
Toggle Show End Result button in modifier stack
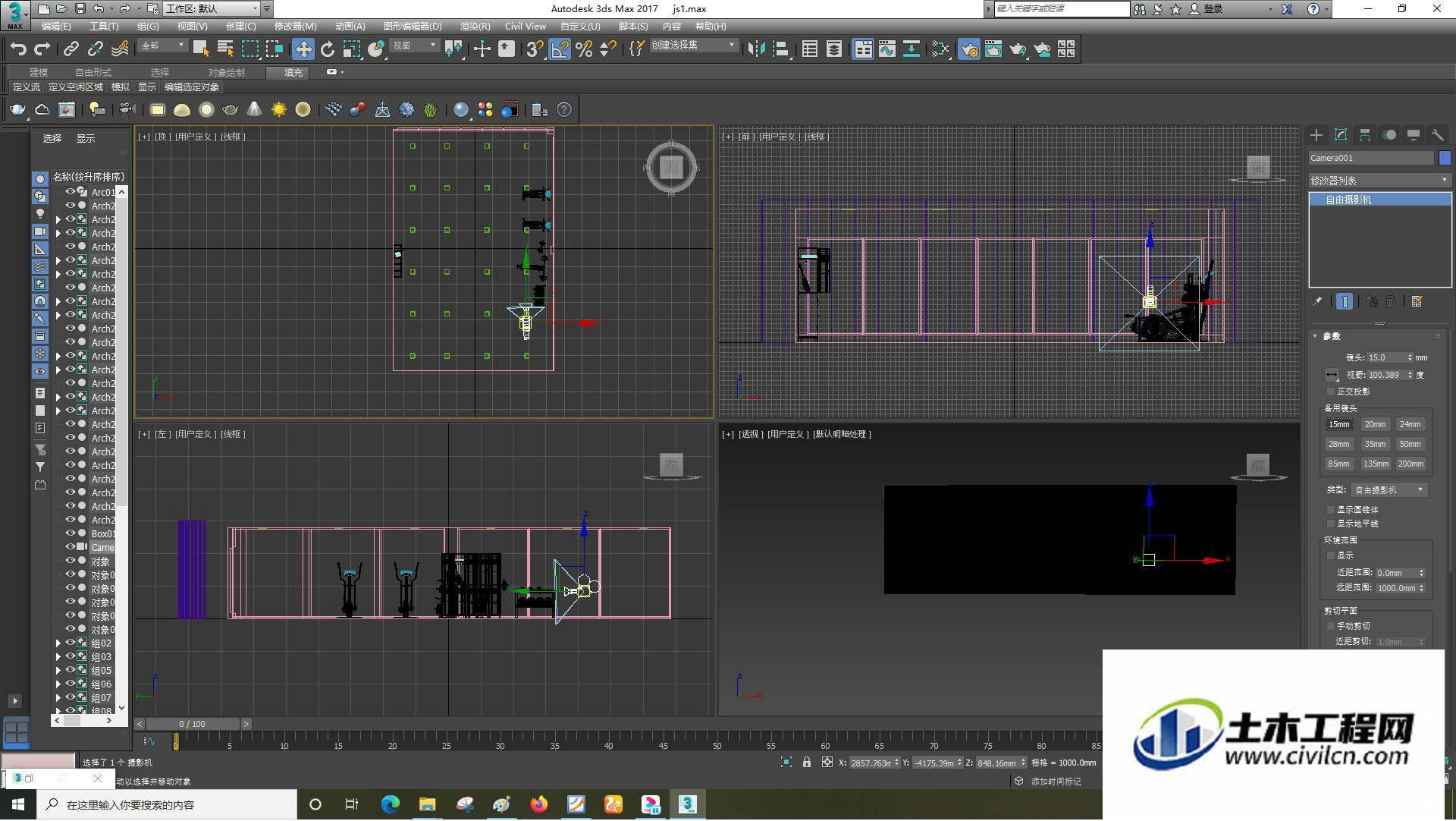coord(1344,301)
